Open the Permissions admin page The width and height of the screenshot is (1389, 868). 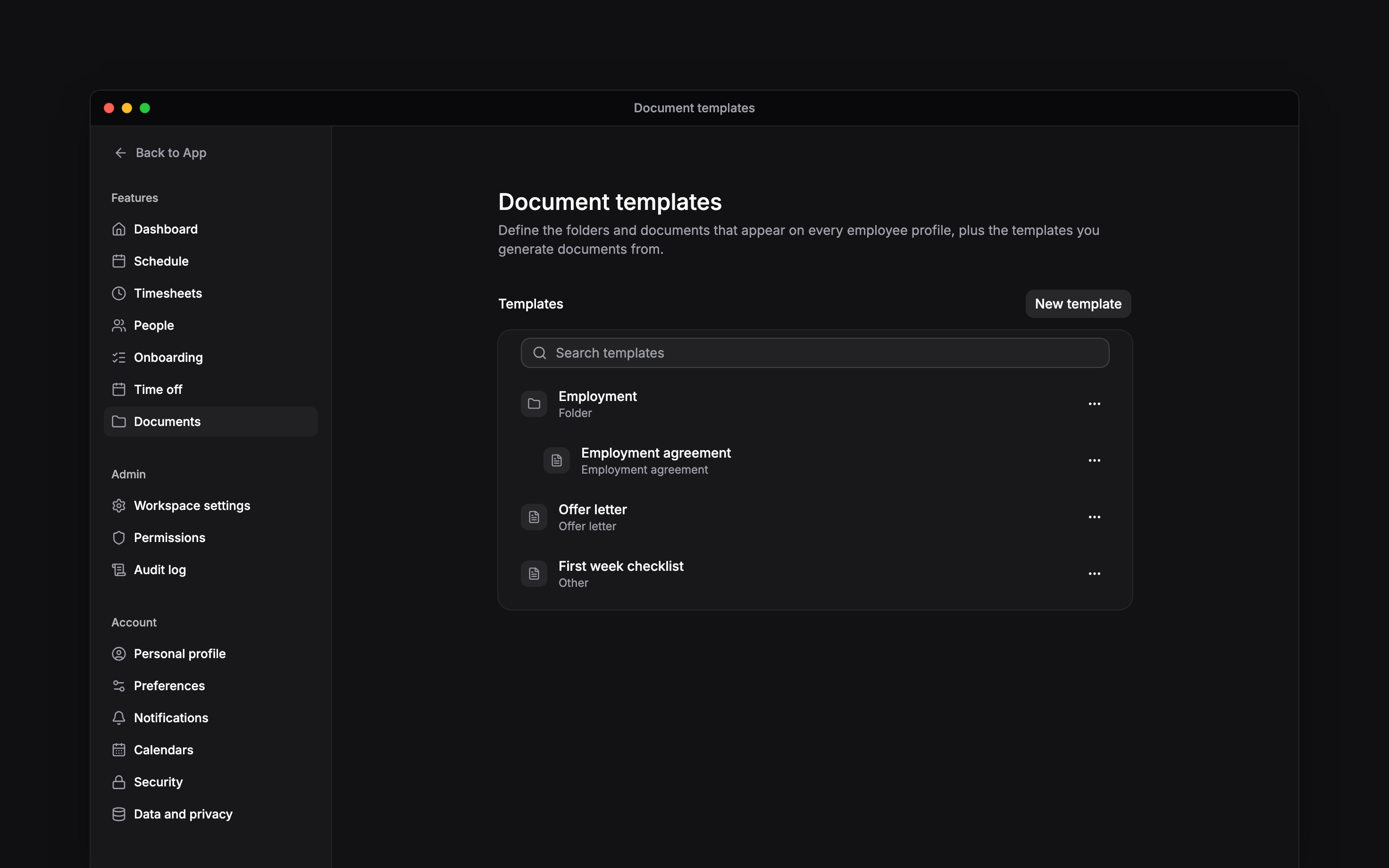tap(210, 538)
